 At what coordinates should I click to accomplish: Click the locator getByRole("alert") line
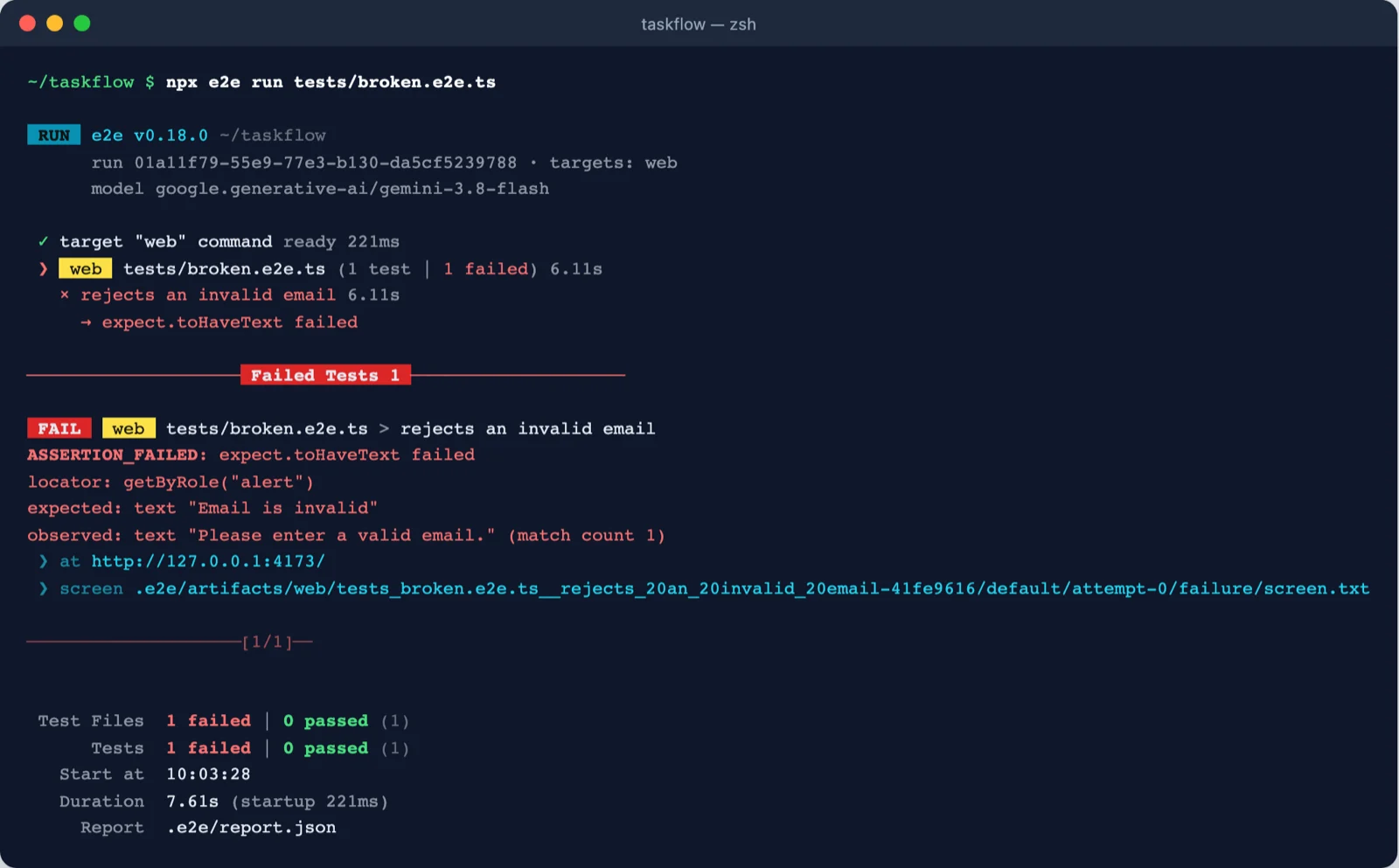pyautogui.click(x=171, y=483)
